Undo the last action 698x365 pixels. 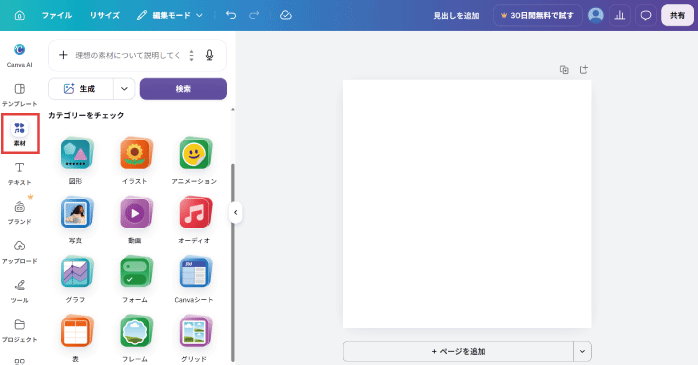(231, 15)
